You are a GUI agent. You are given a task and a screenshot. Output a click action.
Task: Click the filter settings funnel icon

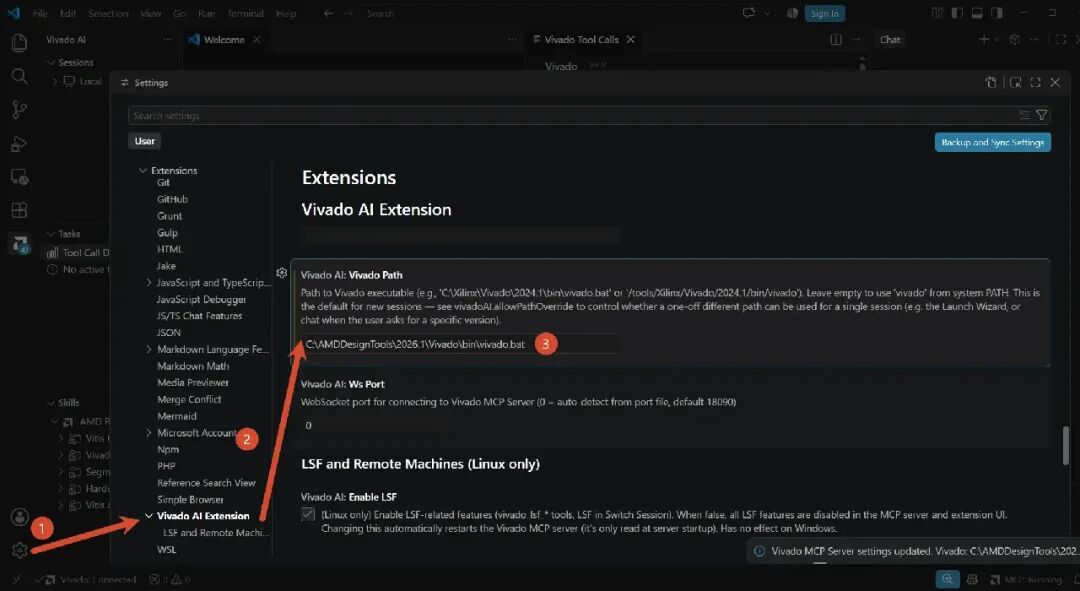click(x=1041, y=115)
